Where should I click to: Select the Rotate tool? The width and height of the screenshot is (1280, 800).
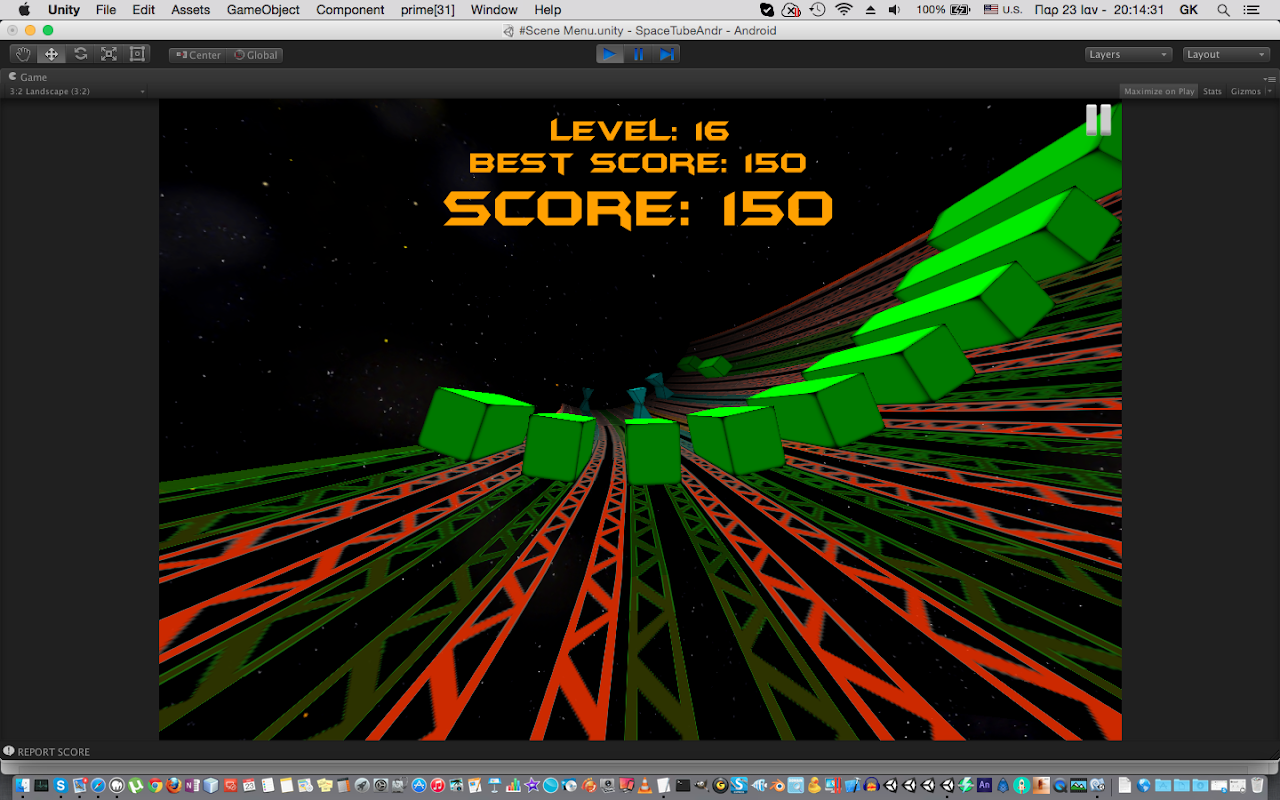[80, 54]
